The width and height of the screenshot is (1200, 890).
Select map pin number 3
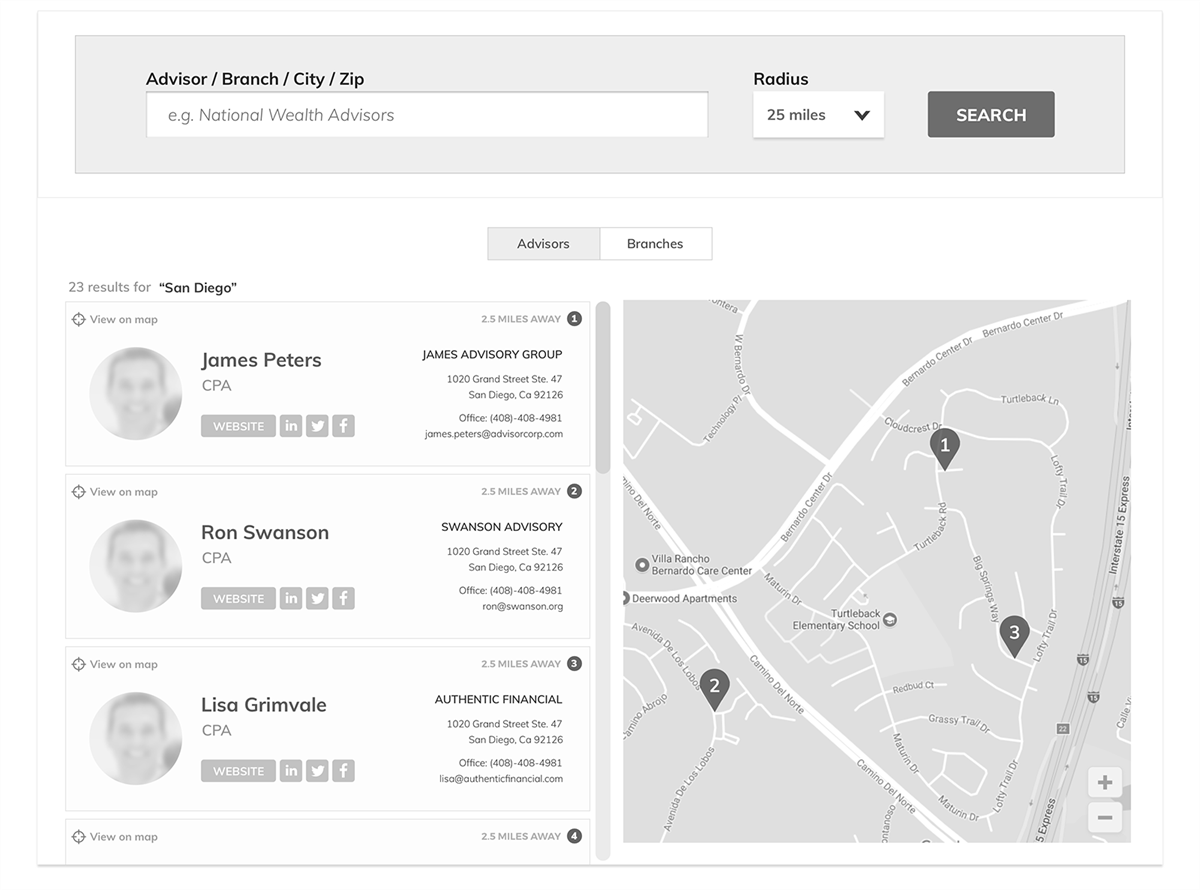(x=1014, y=634)
